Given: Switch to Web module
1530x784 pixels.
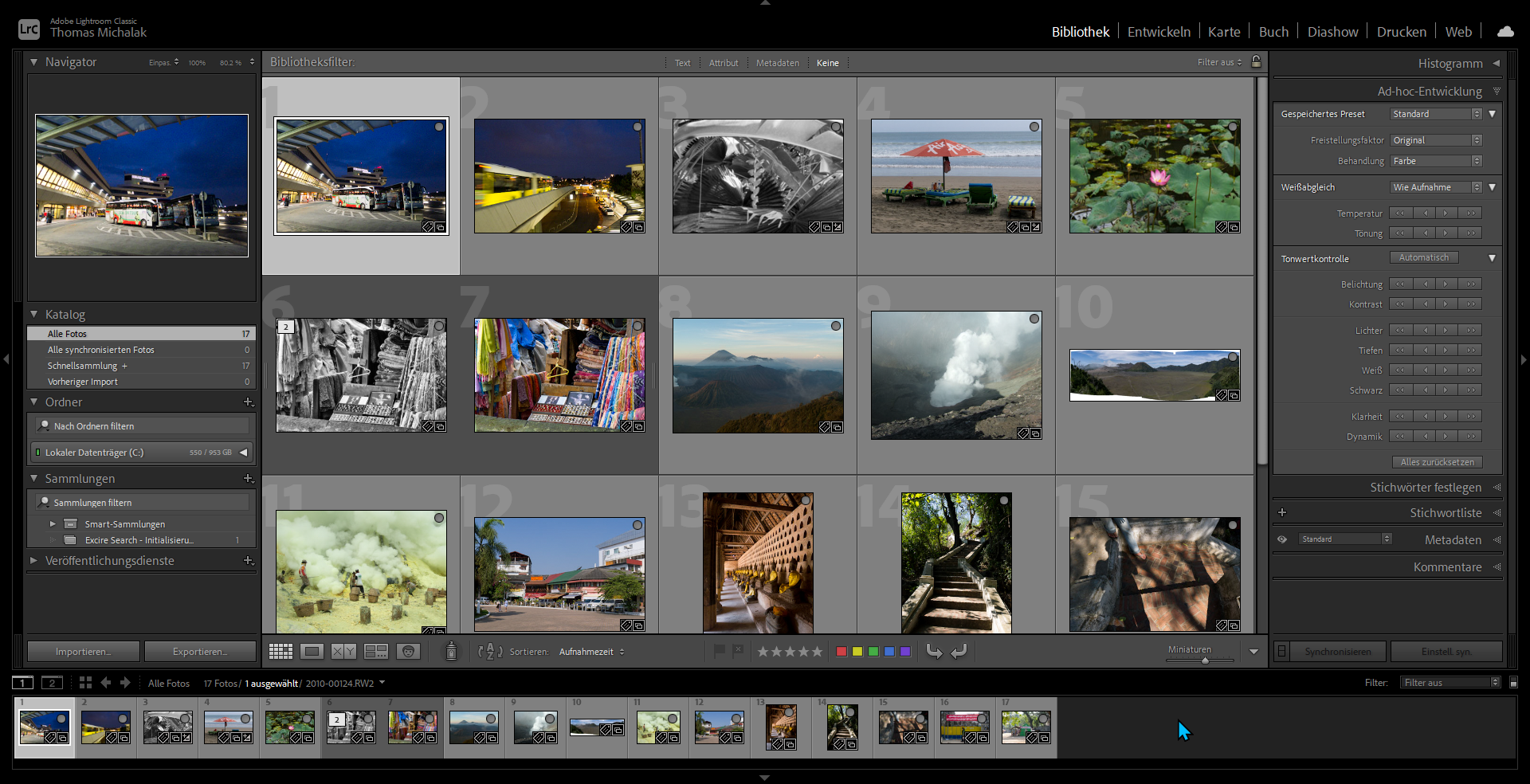Looking at the screenshot, I should (x=1458, y=32).
